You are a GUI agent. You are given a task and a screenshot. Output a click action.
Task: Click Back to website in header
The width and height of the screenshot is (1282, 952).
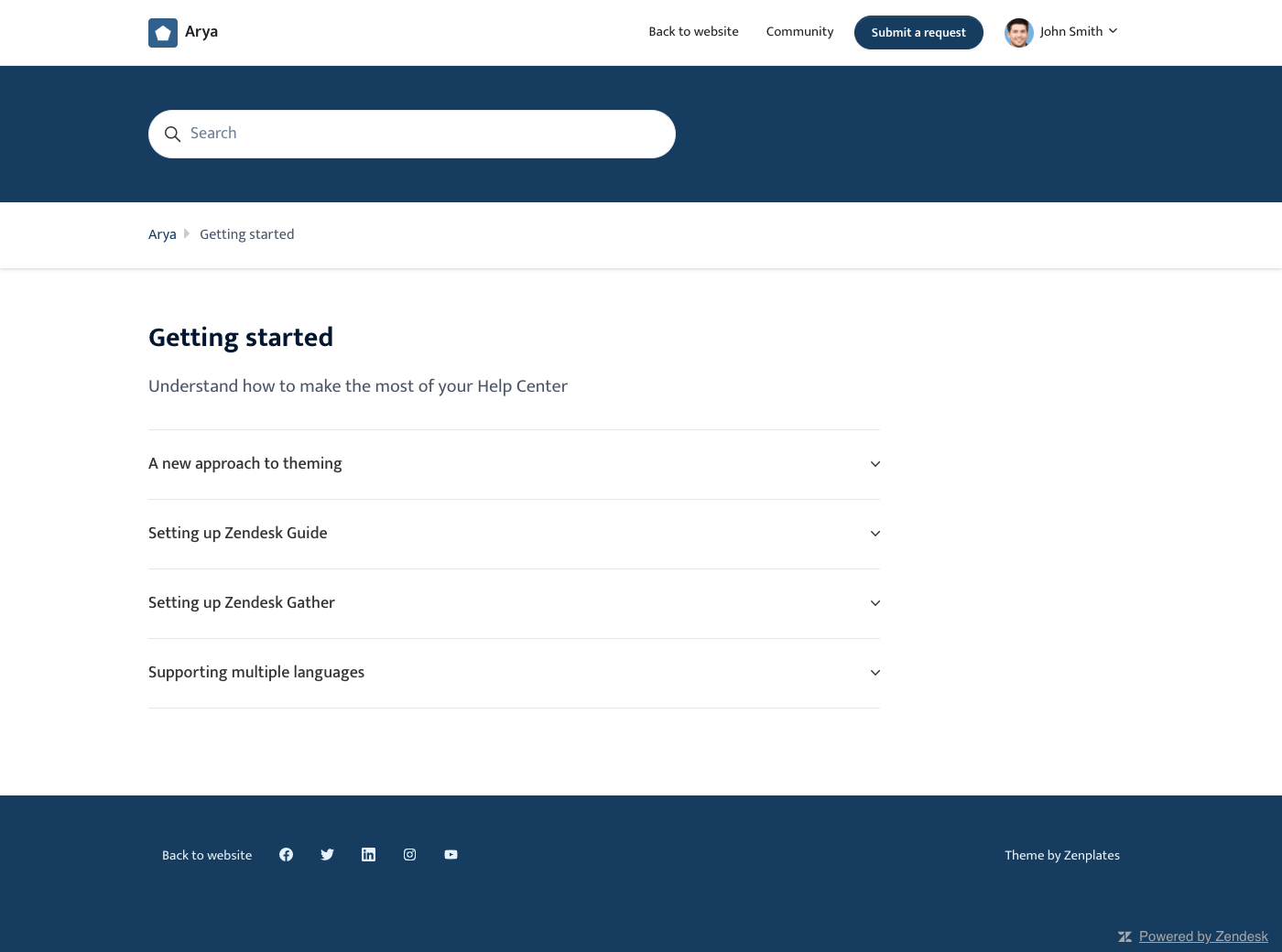click(x=693, y=32)
